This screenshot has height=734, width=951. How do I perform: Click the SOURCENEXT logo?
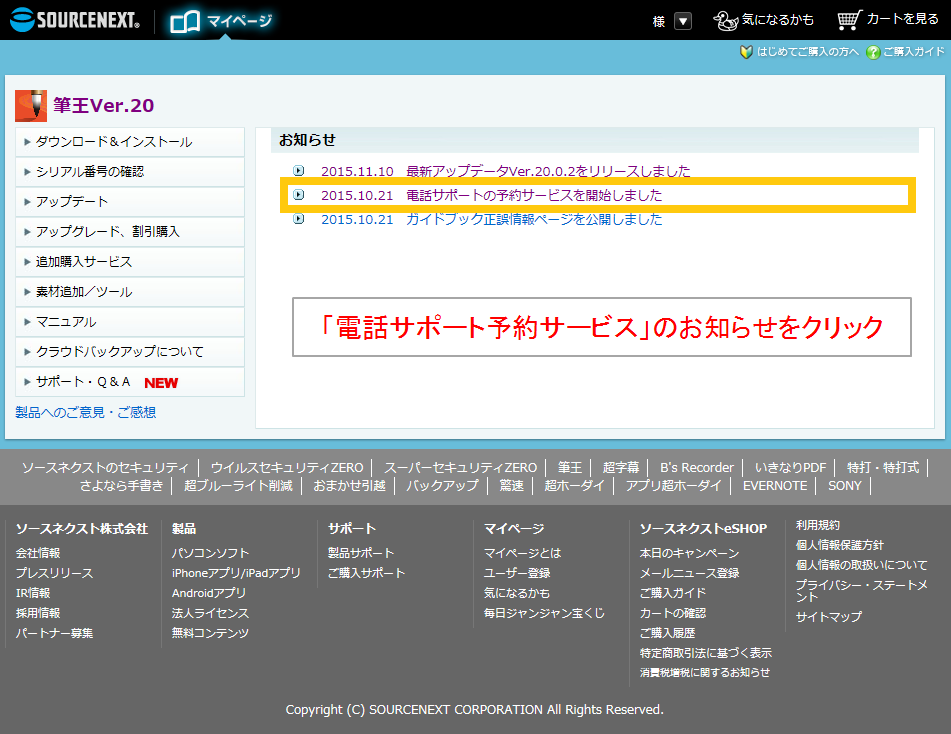[75, 20]
